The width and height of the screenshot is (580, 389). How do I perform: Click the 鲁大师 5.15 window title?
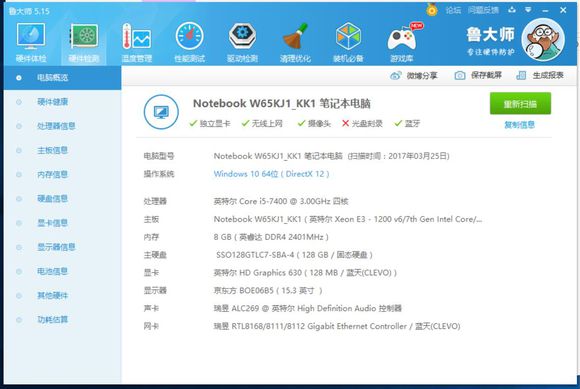pos(29,11)
